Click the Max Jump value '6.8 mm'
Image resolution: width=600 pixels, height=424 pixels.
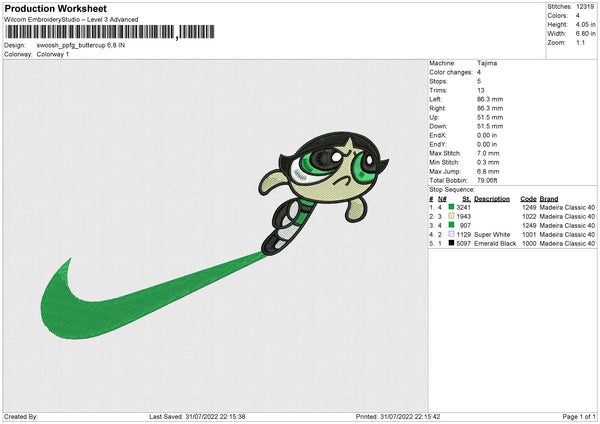488,171
